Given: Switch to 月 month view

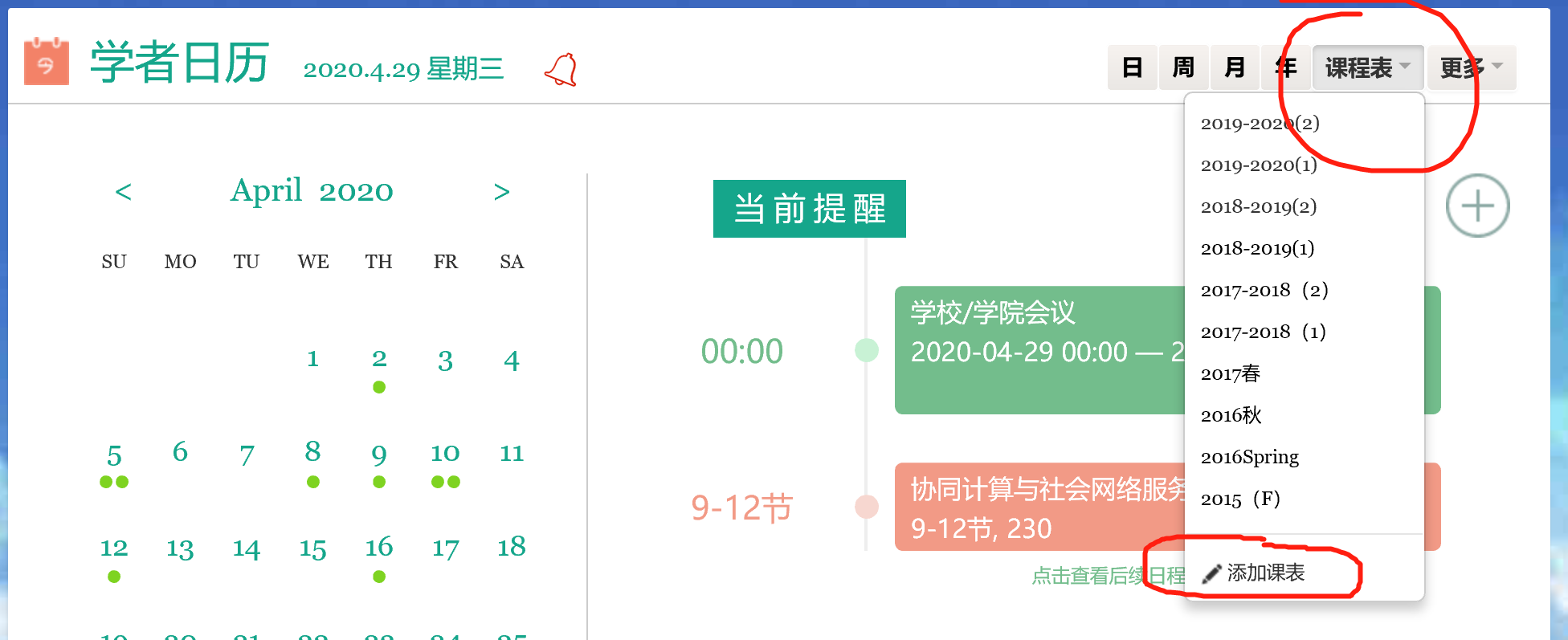Looking at the screenshot, I should [1235, 67].
